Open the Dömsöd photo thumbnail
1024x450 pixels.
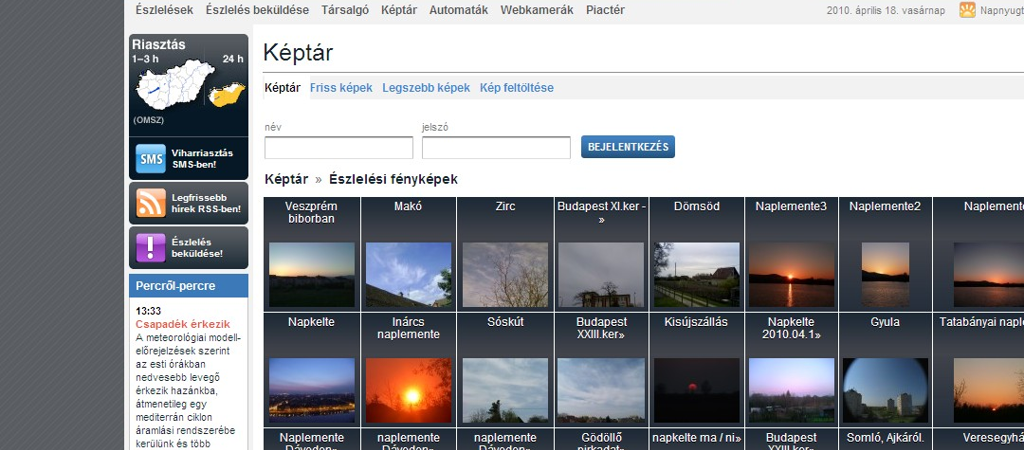pos(697,274)
